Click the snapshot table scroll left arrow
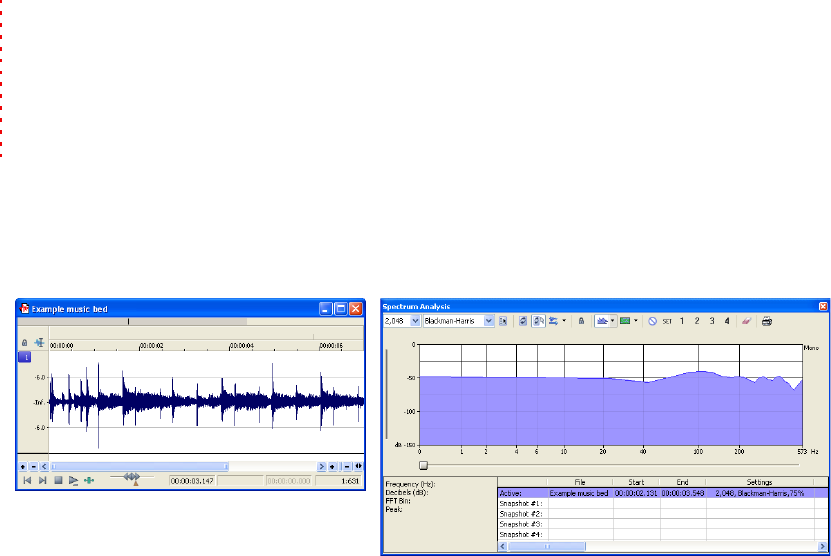 point(503,546)
